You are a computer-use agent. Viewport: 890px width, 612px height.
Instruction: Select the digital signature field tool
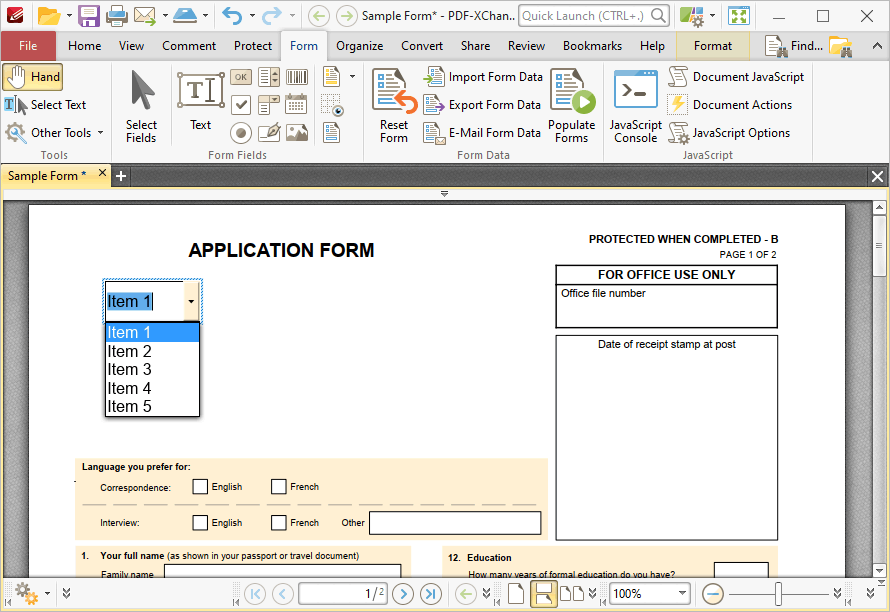[268, 133]
